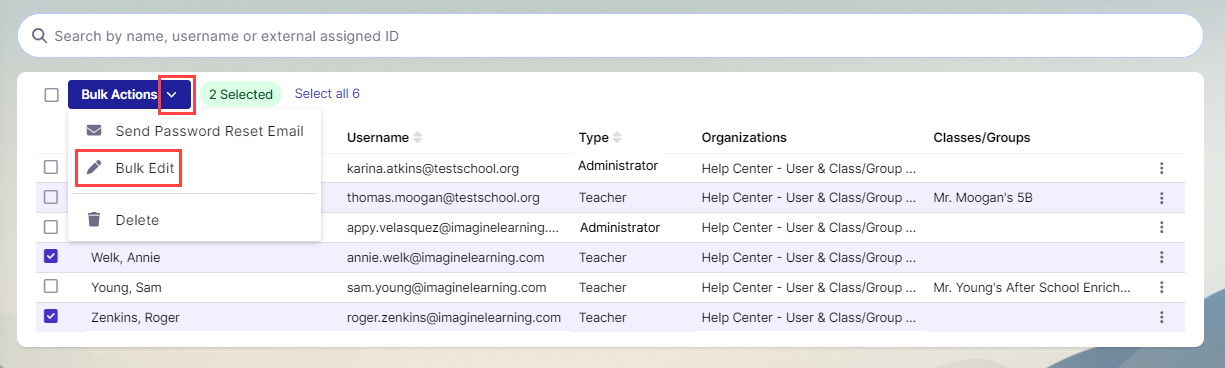This screenshot has height=368, width=1225.
Task: Check the box for thomas.moogan row
Action: [51, 197]
